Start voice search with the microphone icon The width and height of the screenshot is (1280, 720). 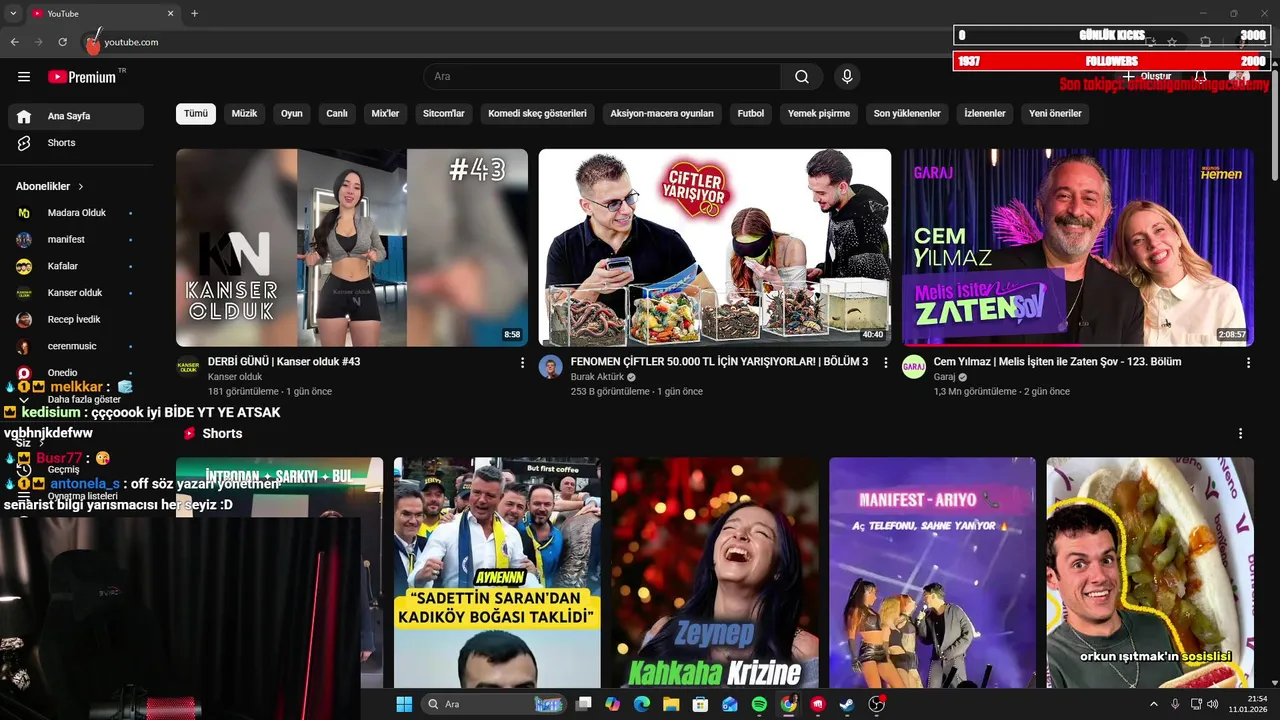click(847, 77)
